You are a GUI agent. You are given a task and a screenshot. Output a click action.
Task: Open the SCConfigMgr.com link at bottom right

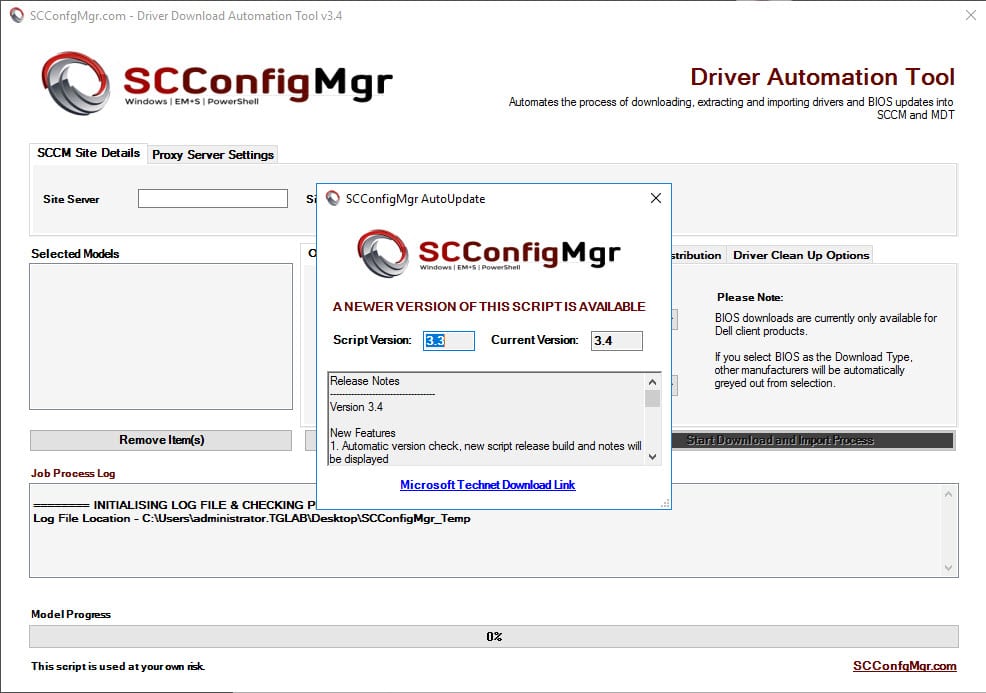(904, 666)
